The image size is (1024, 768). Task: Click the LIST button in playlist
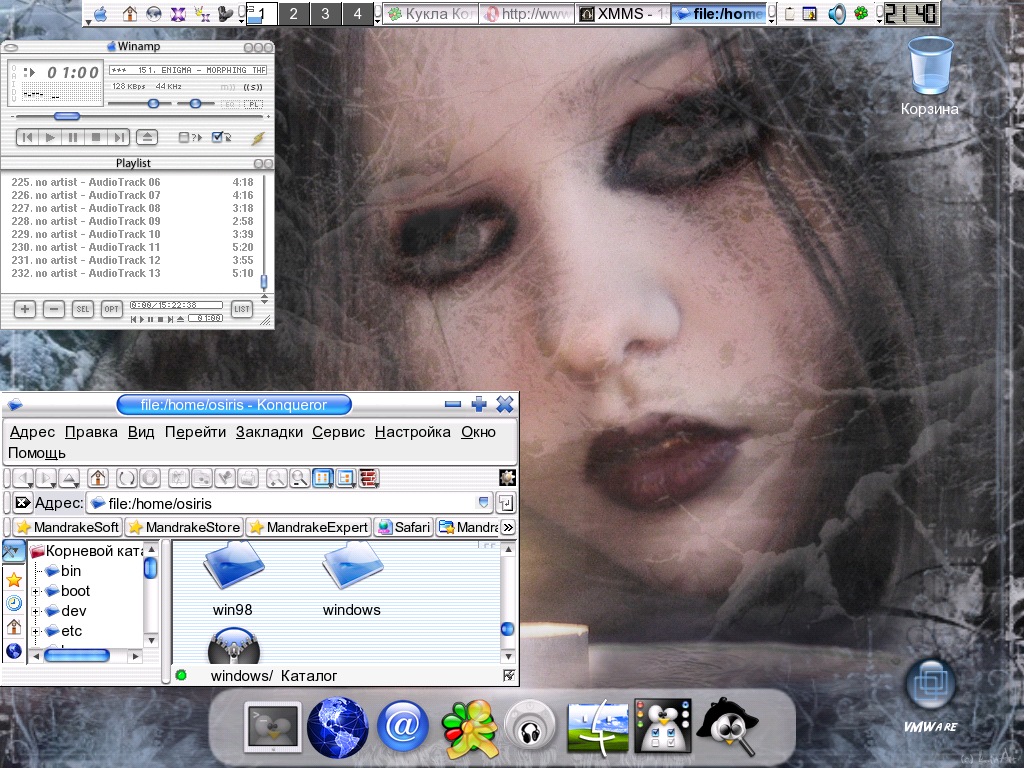click(x=241, y=309)
